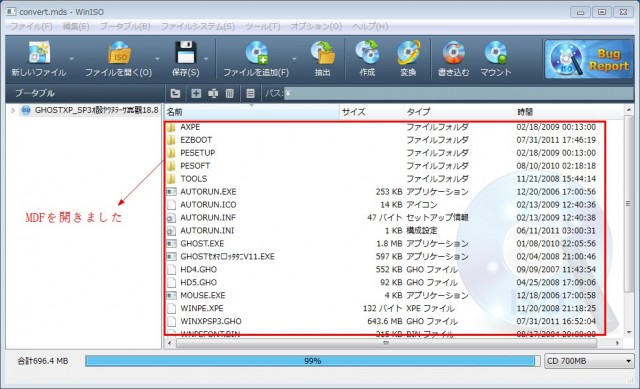Image resolution: width=640 pixels, height=389 pixels.
Task: Open the ファイルシステム(S) menu
Action: pos(198,27)
